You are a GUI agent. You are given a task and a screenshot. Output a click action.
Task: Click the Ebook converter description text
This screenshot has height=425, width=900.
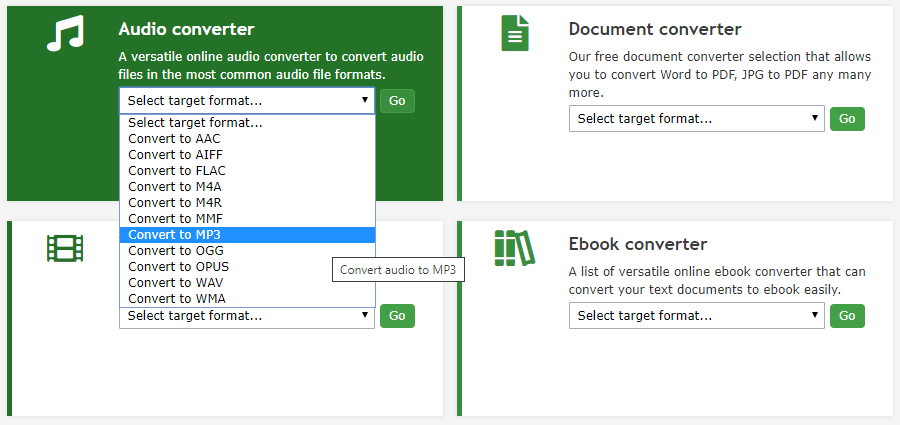pos(717,281)
